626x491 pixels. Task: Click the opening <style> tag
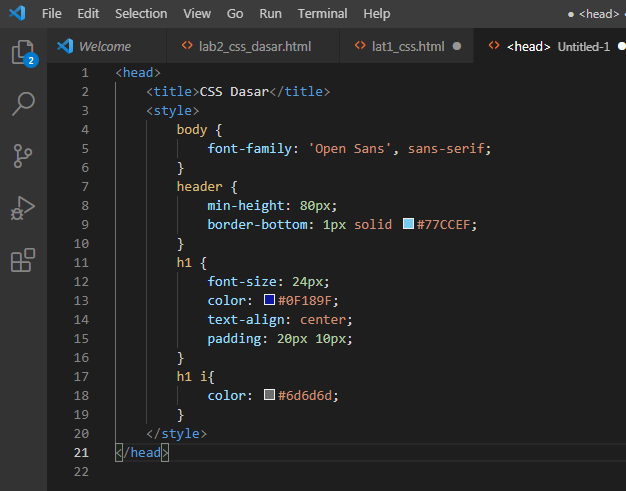pyautogui.click(x=172, y=111)
